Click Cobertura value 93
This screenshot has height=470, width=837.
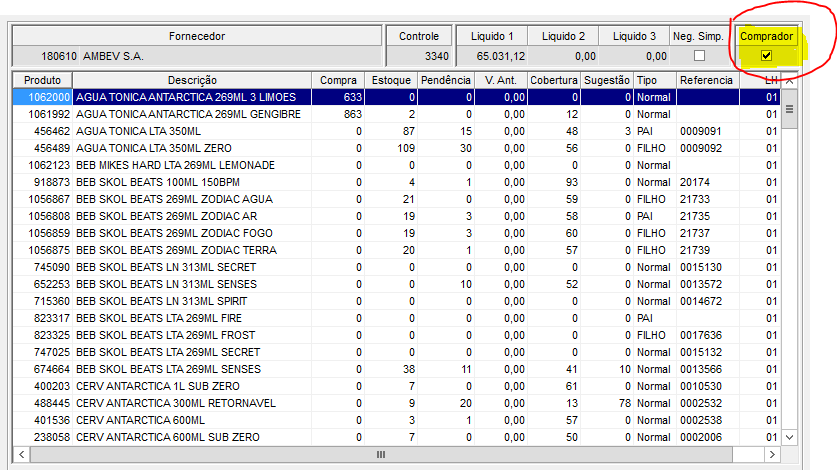tap(572, 182)
